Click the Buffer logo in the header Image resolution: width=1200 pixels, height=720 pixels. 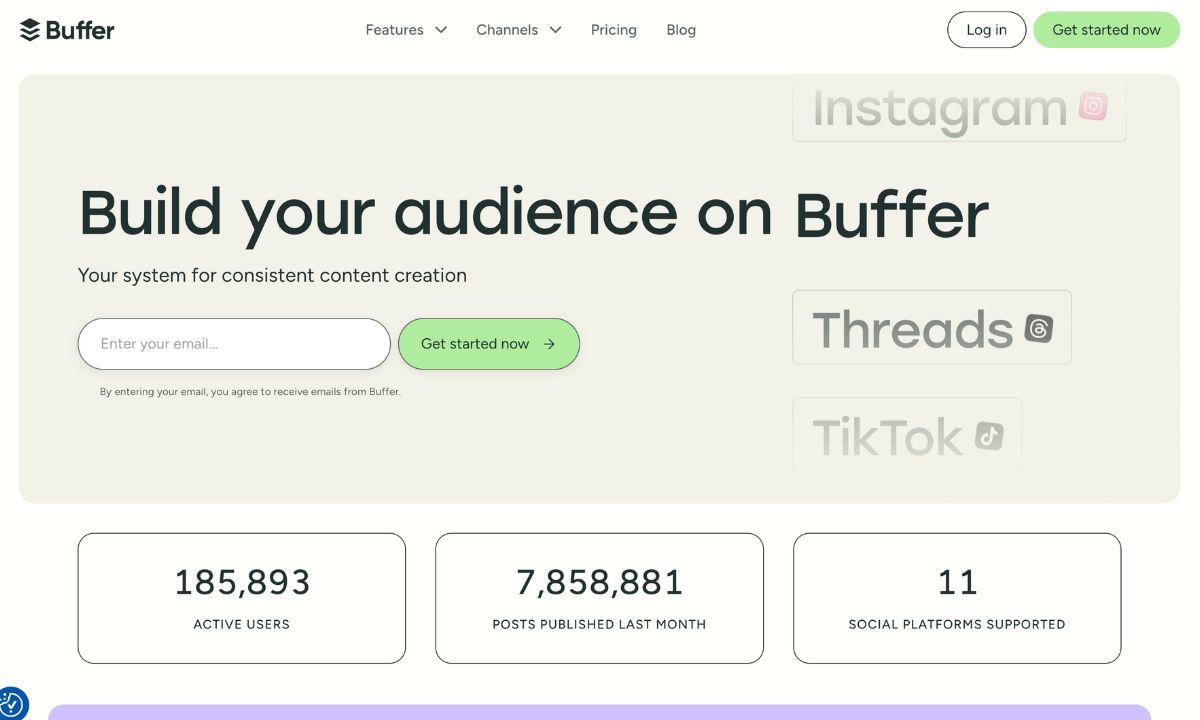coord(67,30)
